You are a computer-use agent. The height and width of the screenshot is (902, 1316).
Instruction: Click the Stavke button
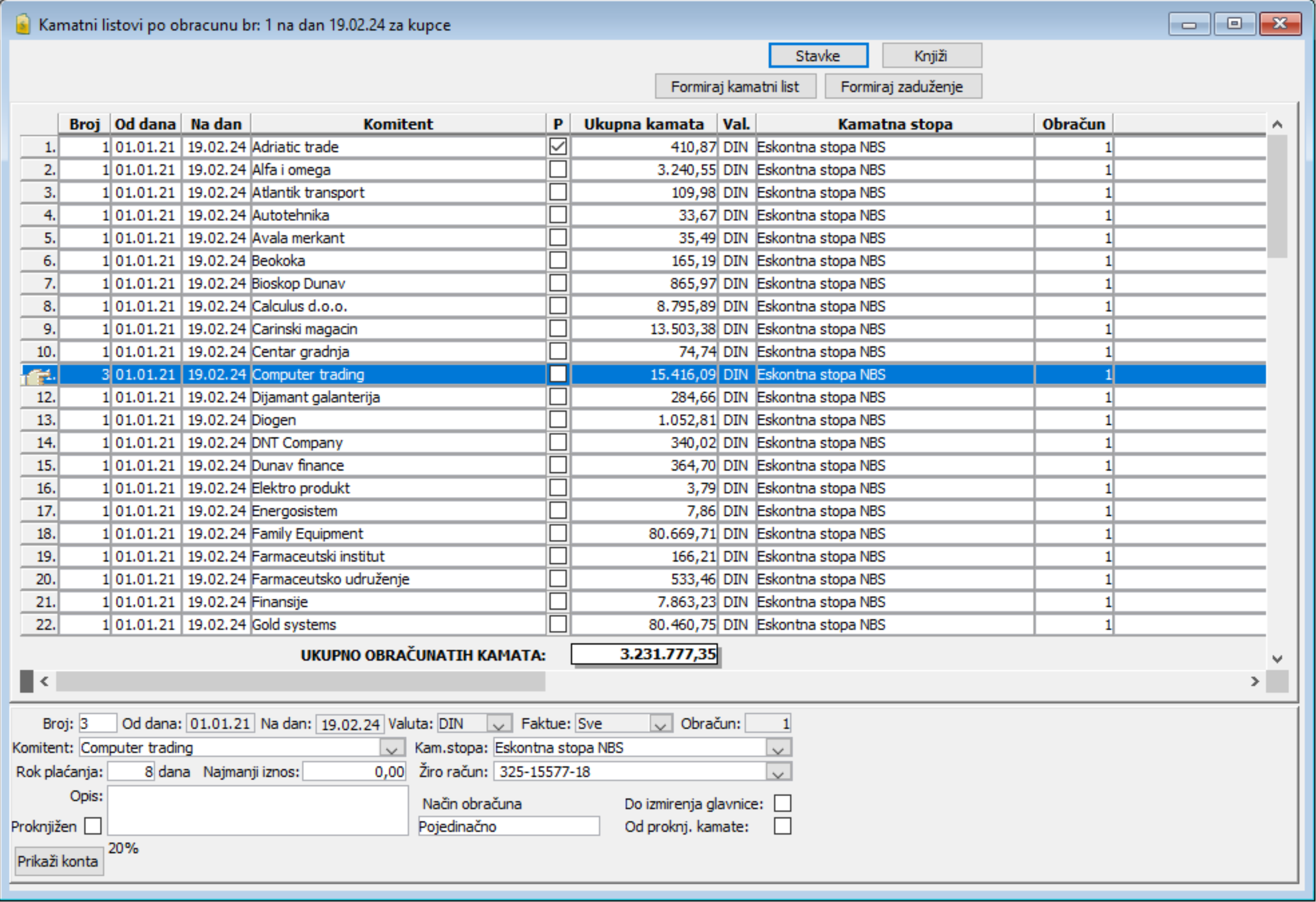(x=818, y=56)
